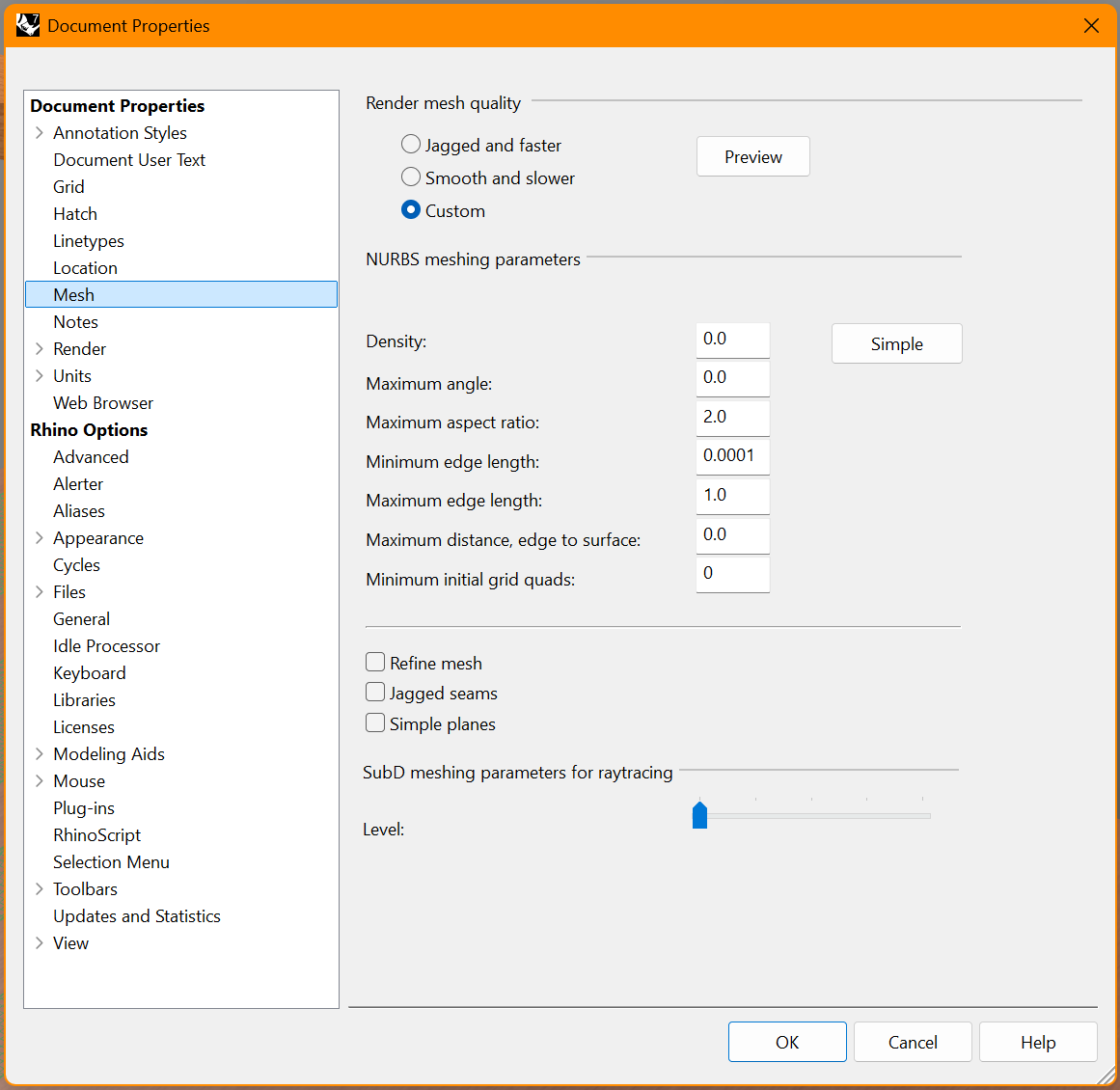Enable the Jagged seams checkbox
Image resolution: width=1120 pixels, height=1090 pixels.
(x=375, y=693)
